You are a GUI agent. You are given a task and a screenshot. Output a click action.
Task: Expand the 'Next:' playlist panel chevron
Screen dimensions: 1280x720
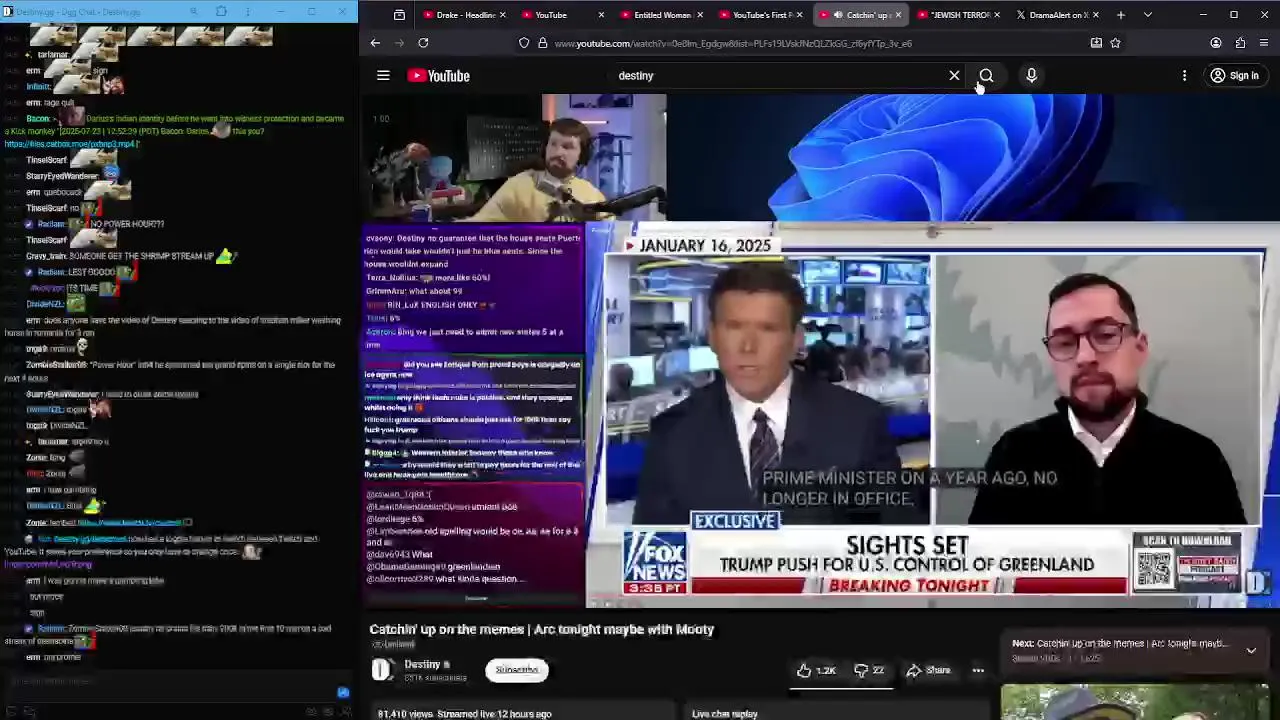point(1251,650)
